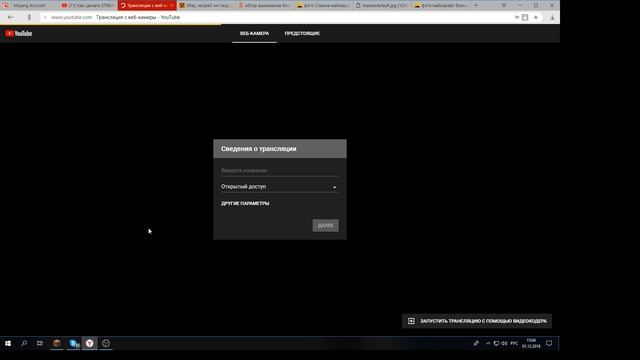The image size is (640, 360).
Task: Switch to the ВЕБ-КАМЕРА tab
Action: [x=254, y=33]
